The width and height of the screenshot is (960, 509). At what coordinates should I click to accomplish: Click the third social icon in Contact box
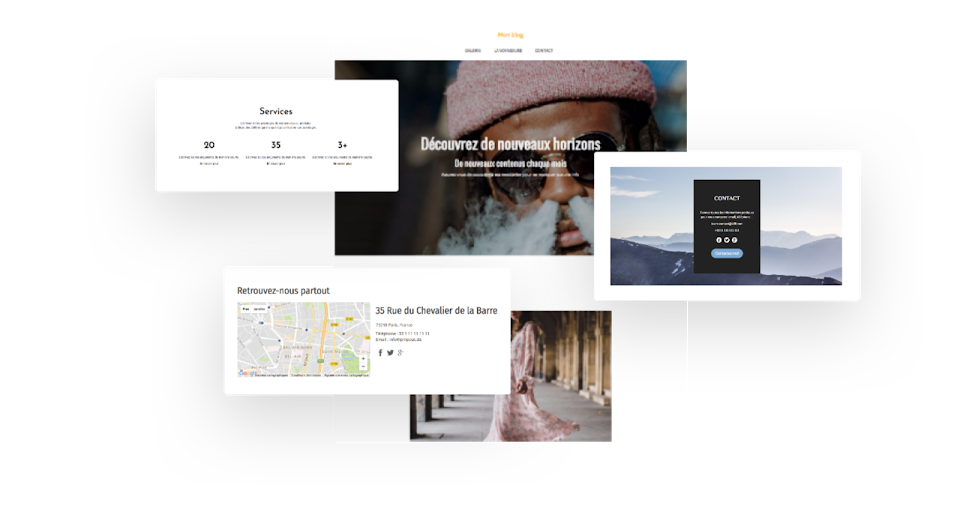pyautogui.click(x=734, y=240)
